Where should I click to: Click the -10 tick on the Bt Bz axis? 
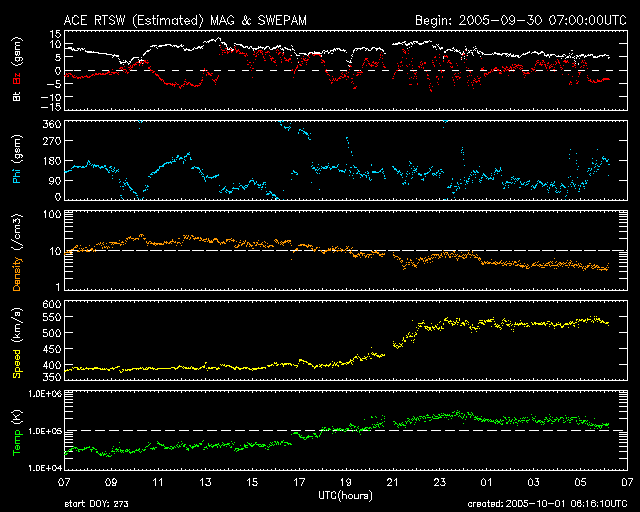pyautogui.click(x=51, y=97)
